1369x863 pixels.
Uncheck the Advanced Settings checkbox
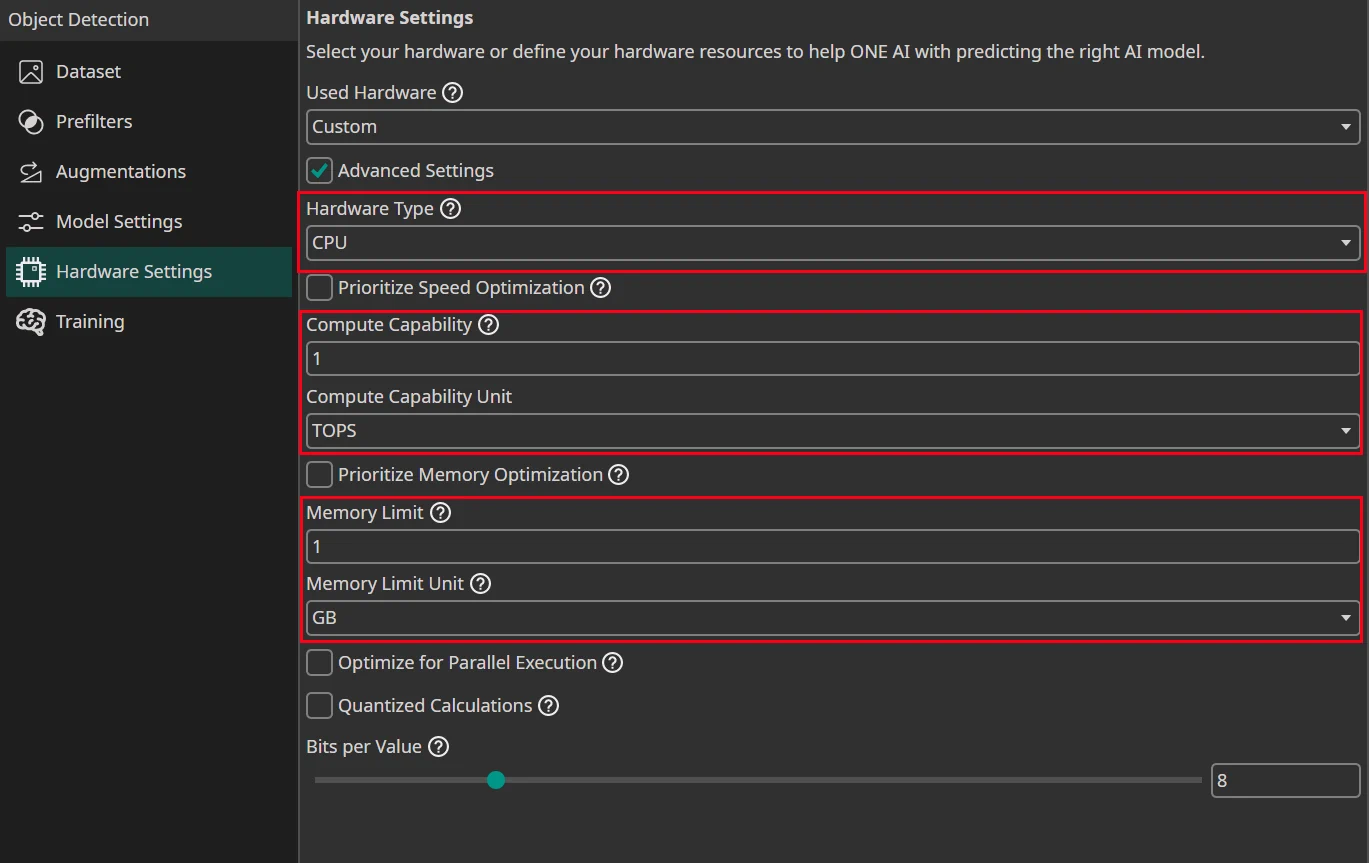click(x=319, y=171)
